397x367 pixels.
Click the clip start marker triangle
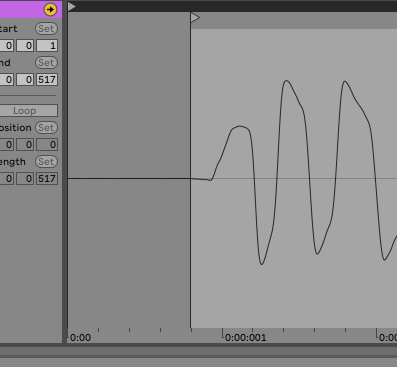pos(195,18)
